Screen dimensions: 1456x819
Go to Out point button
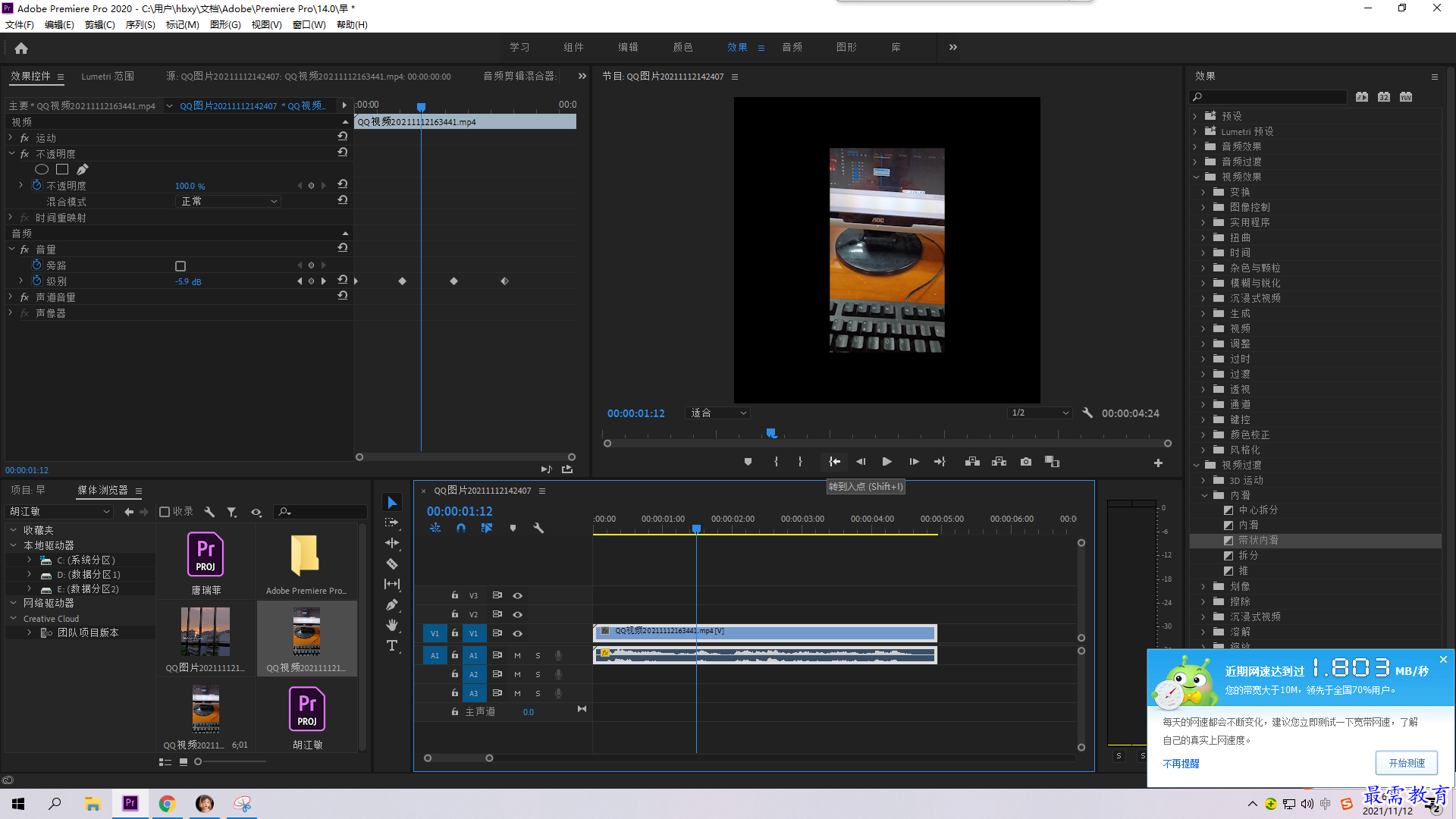[x=940, y=462]
